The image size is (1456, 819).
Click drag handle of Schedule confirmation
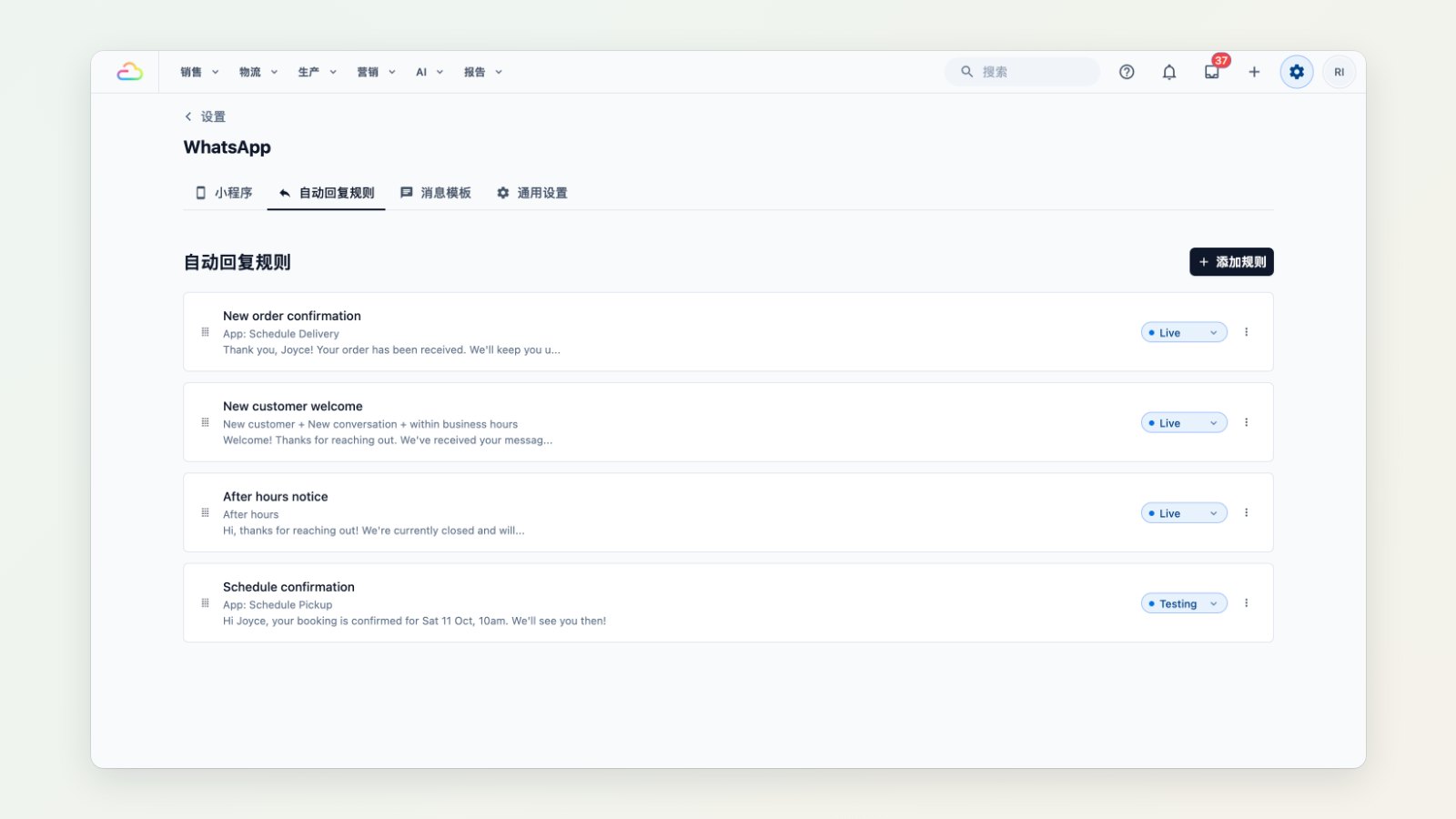pos(205,603)
